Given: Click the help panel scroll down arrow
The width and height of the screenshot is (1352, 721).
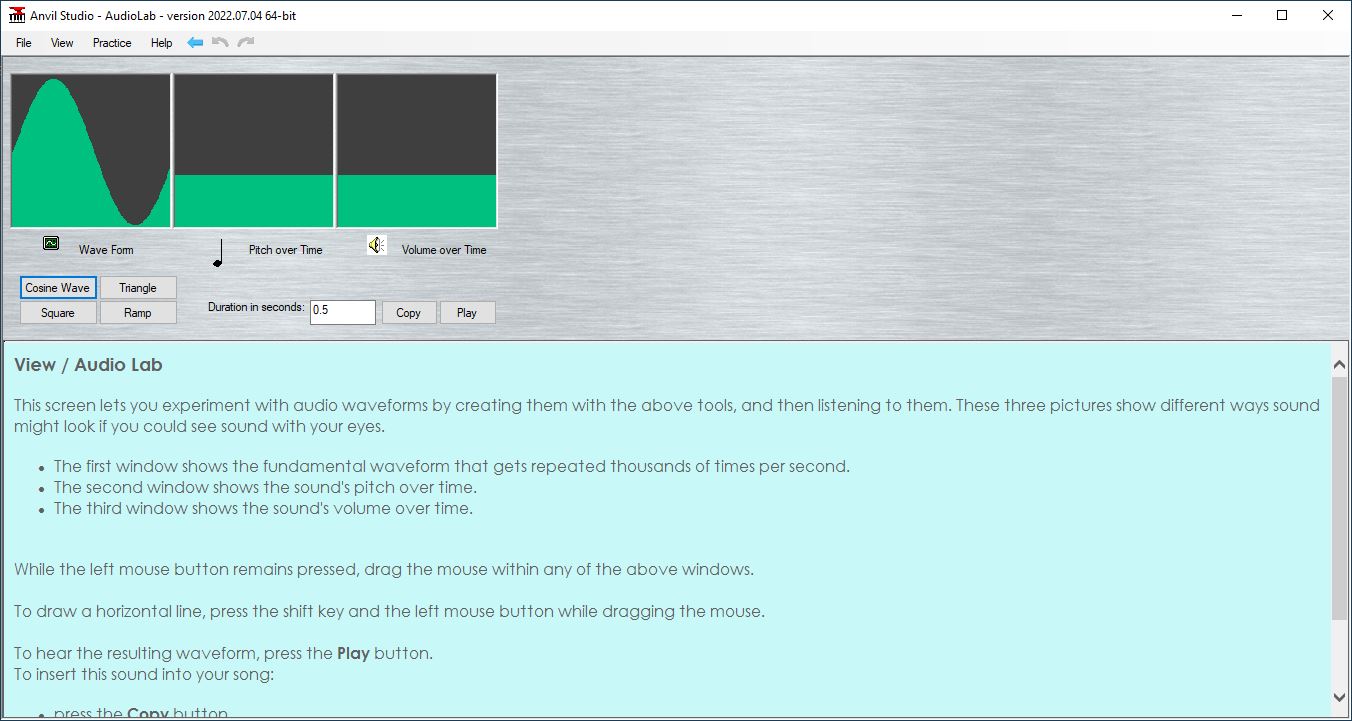Looking at the screenshot, I should [x=1340, y=697].
